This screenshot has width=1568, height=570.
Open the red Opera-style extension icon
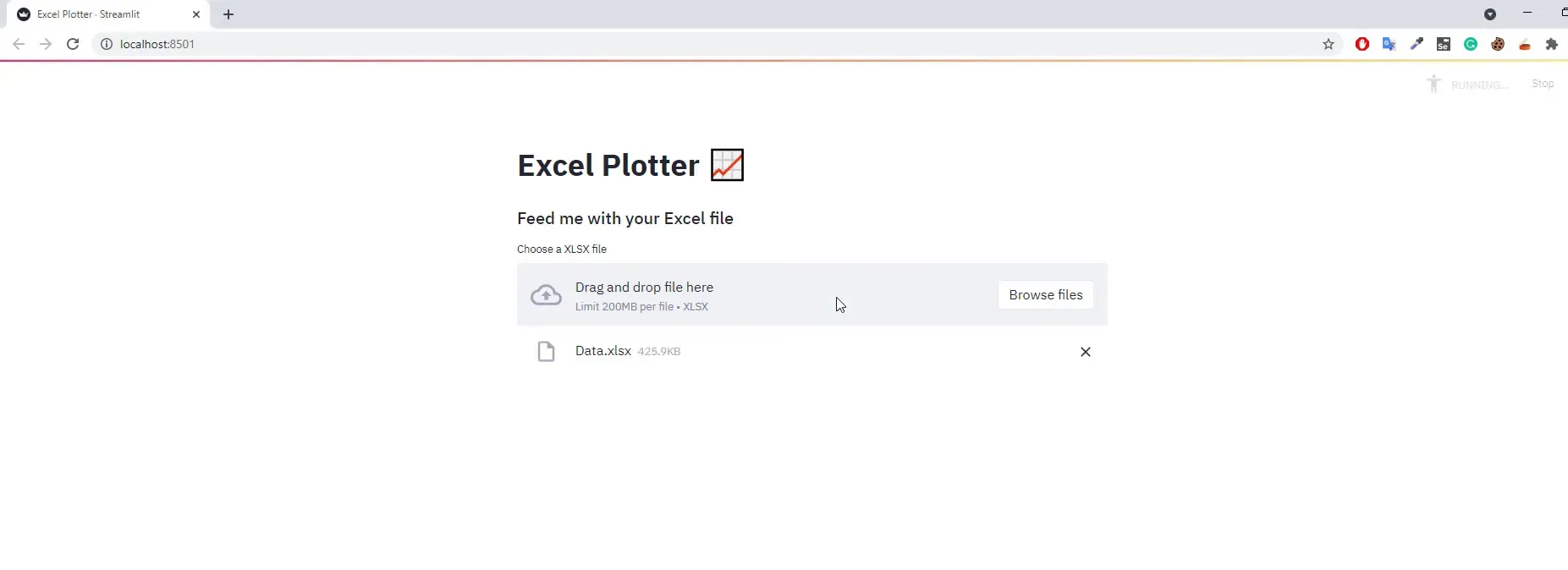1362,44
